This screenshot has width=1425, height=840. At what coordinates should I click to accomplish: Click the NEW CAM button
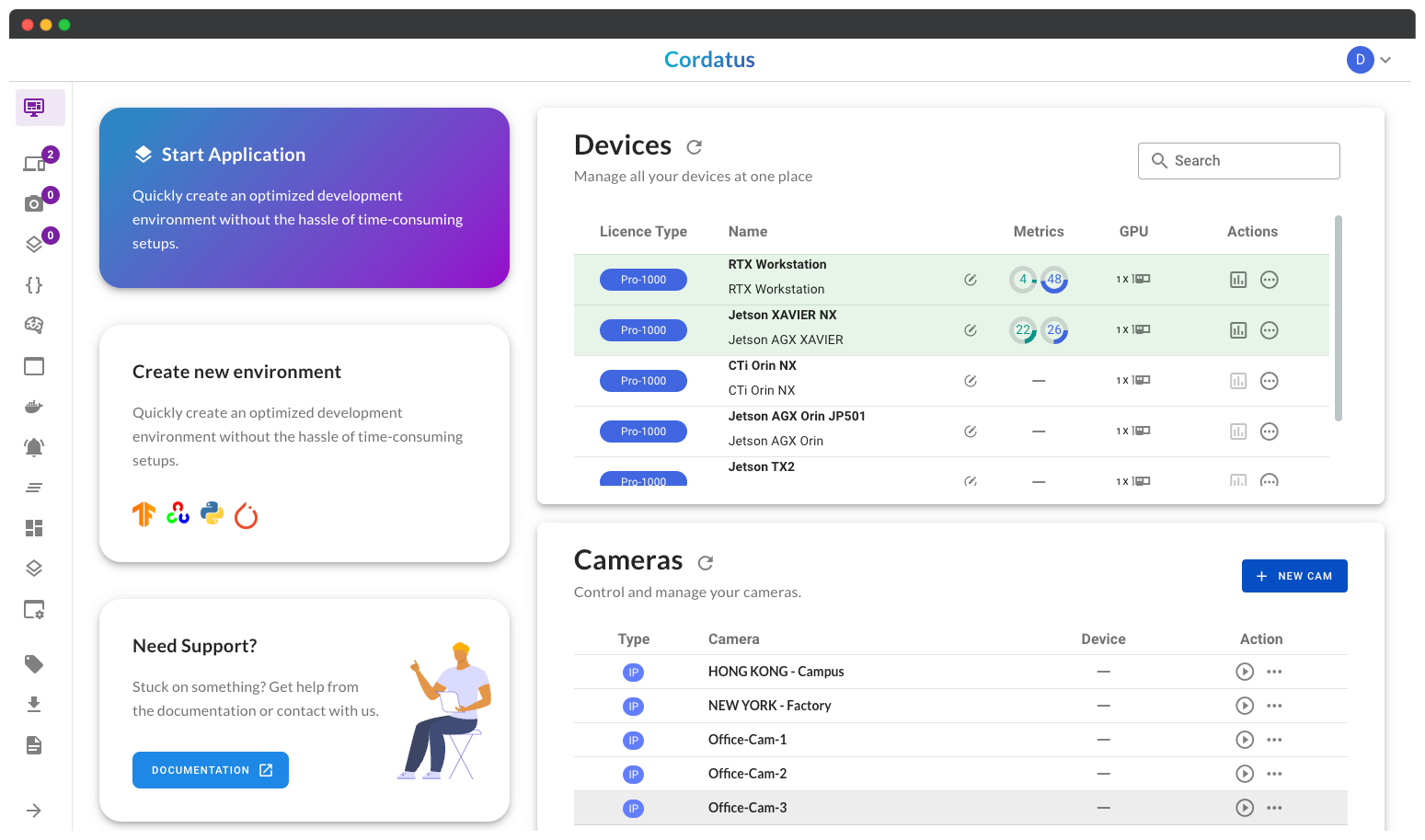pyautogui.click(x=1294, y=576)
